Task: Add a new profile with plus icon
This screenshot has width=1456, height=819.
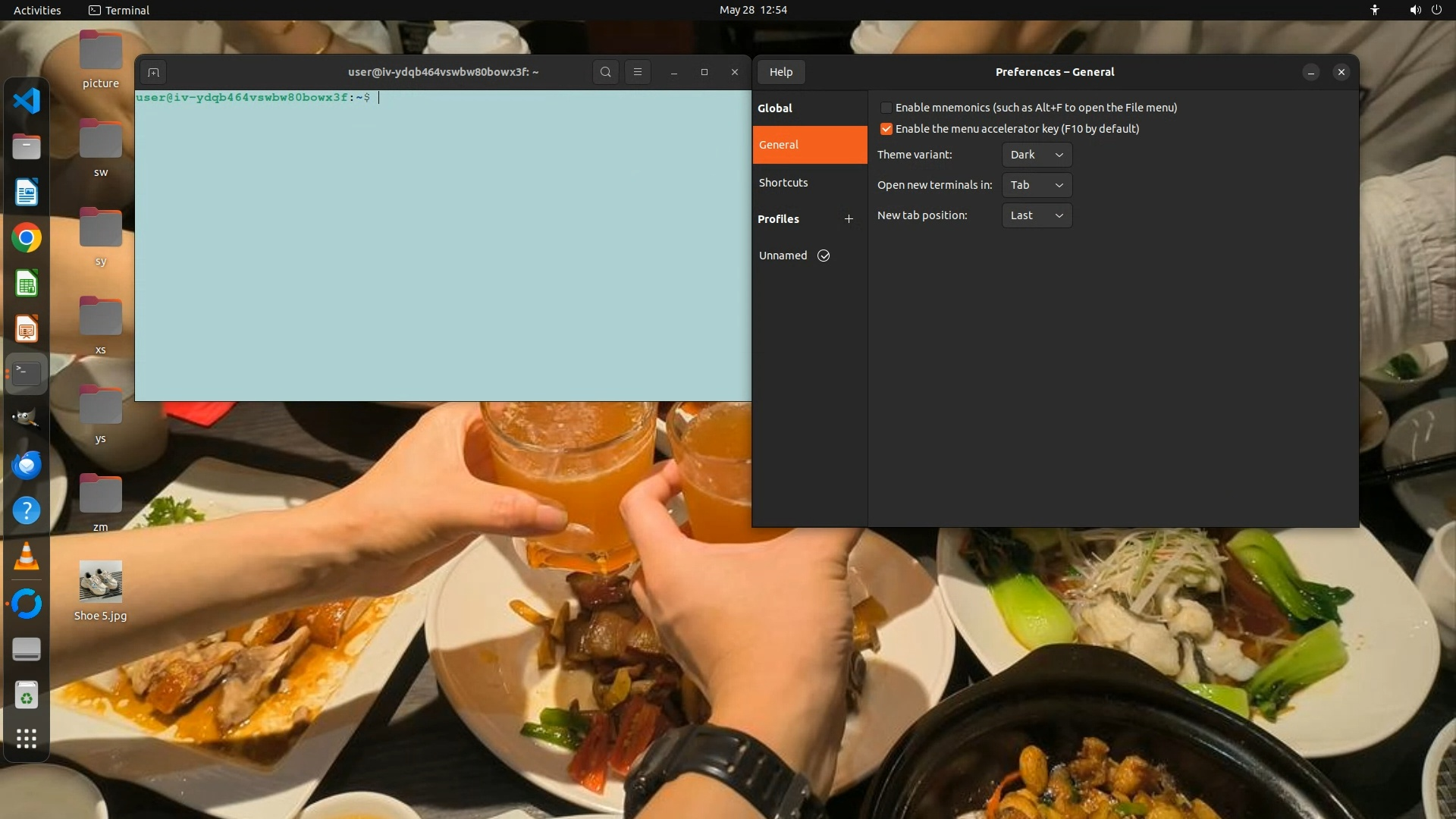Action: [x=849, y=219]
